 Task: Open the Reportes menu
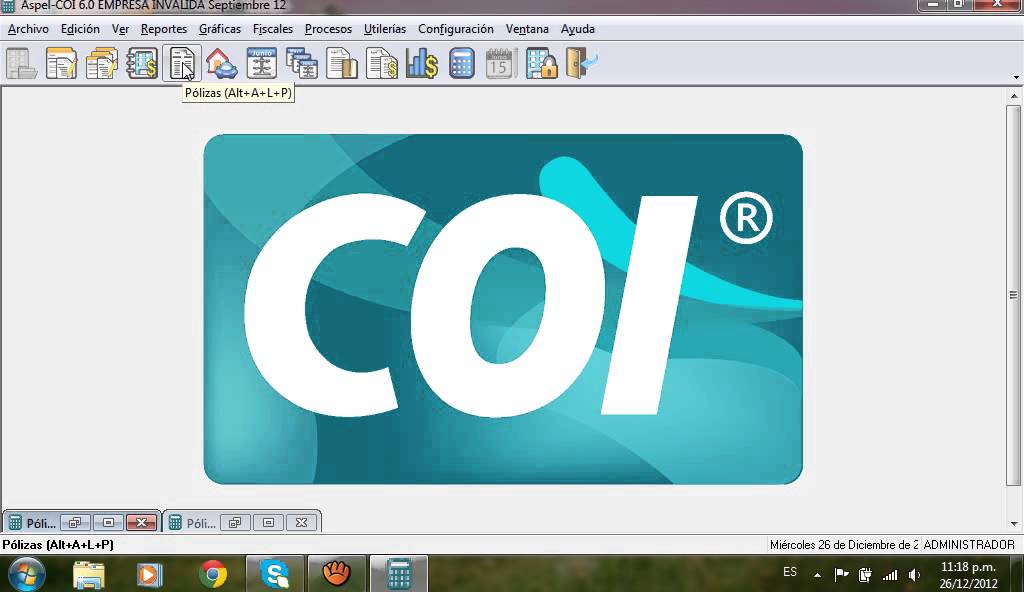click(164, 29)
